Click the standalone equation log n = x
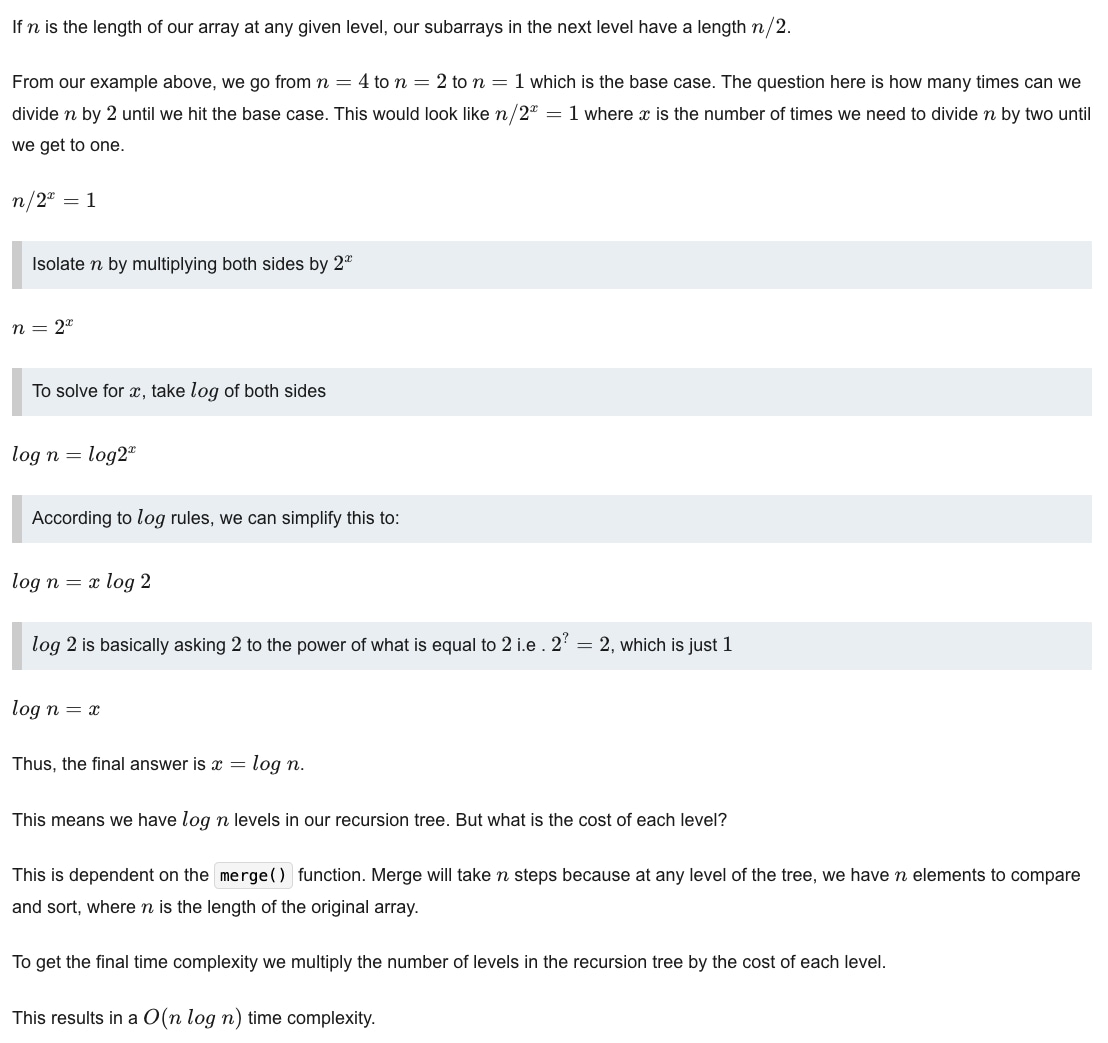 click(x=56, y=708)
